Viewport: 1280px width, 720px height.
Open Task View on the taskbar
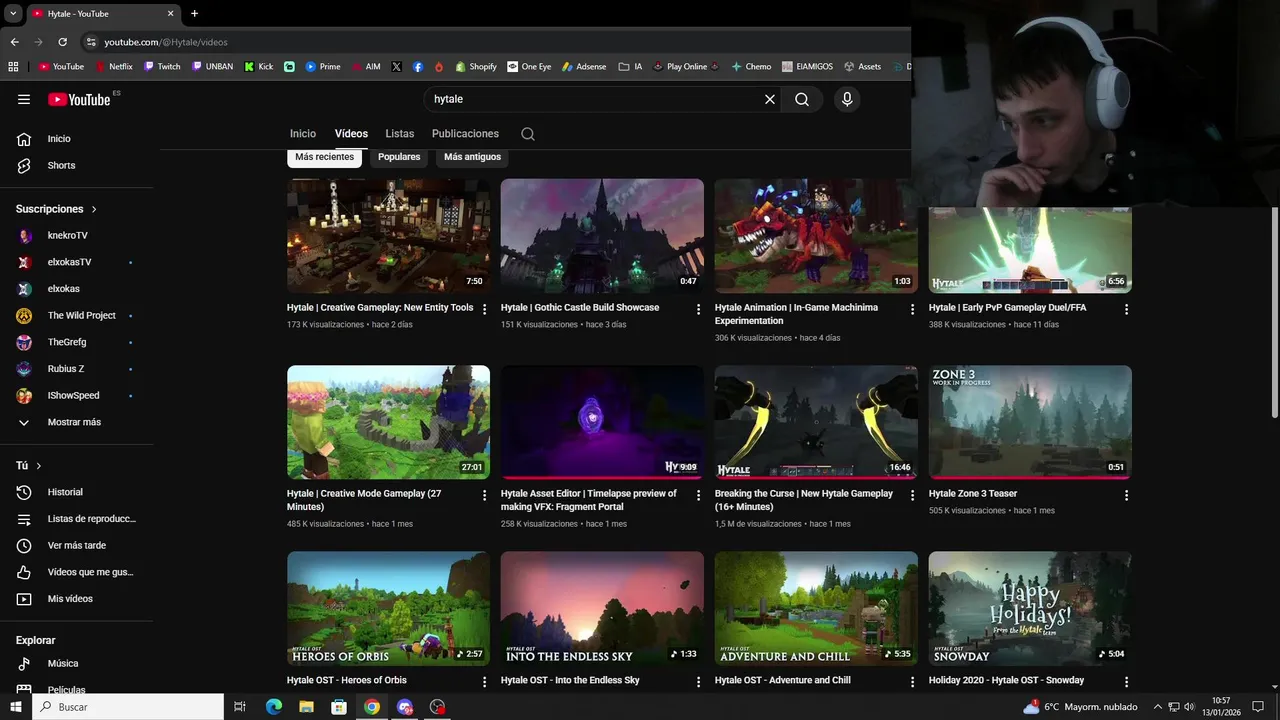[240, 707]
